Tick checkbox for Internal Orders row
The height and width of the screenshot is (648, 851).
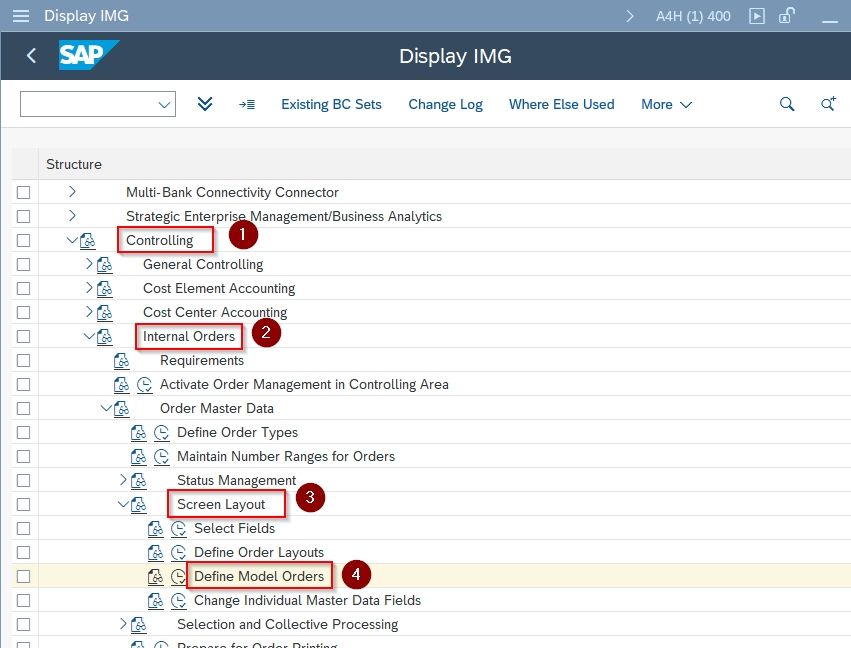(23, 336)
